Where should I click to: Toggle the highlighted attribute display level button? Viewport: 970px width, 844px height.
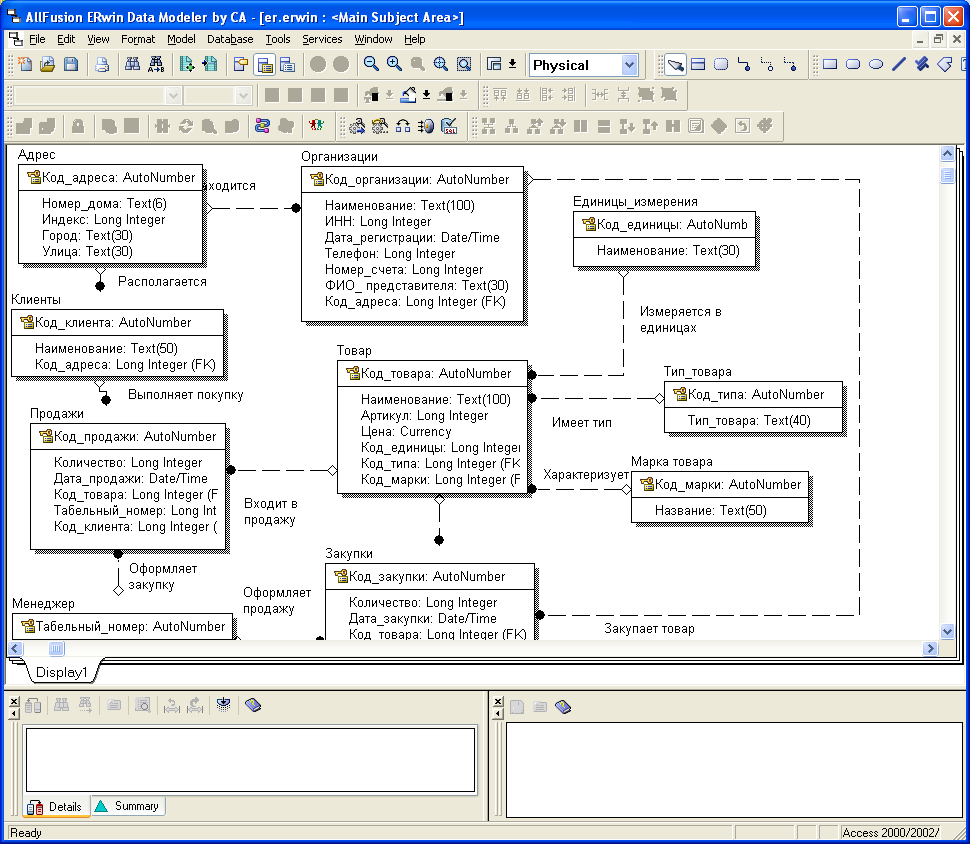pyautogui.click(x=265, y=64)
